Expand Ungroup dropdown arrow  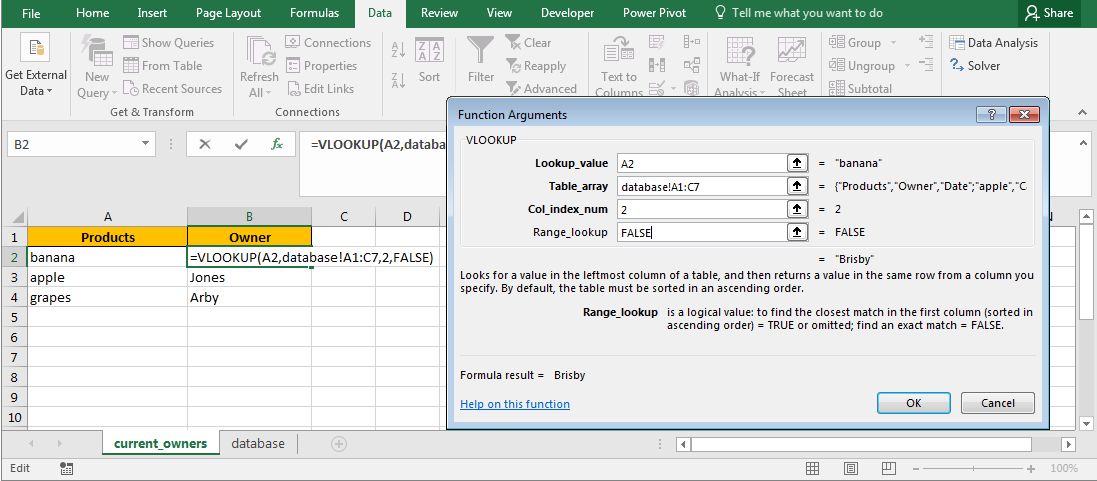[907, 66]
